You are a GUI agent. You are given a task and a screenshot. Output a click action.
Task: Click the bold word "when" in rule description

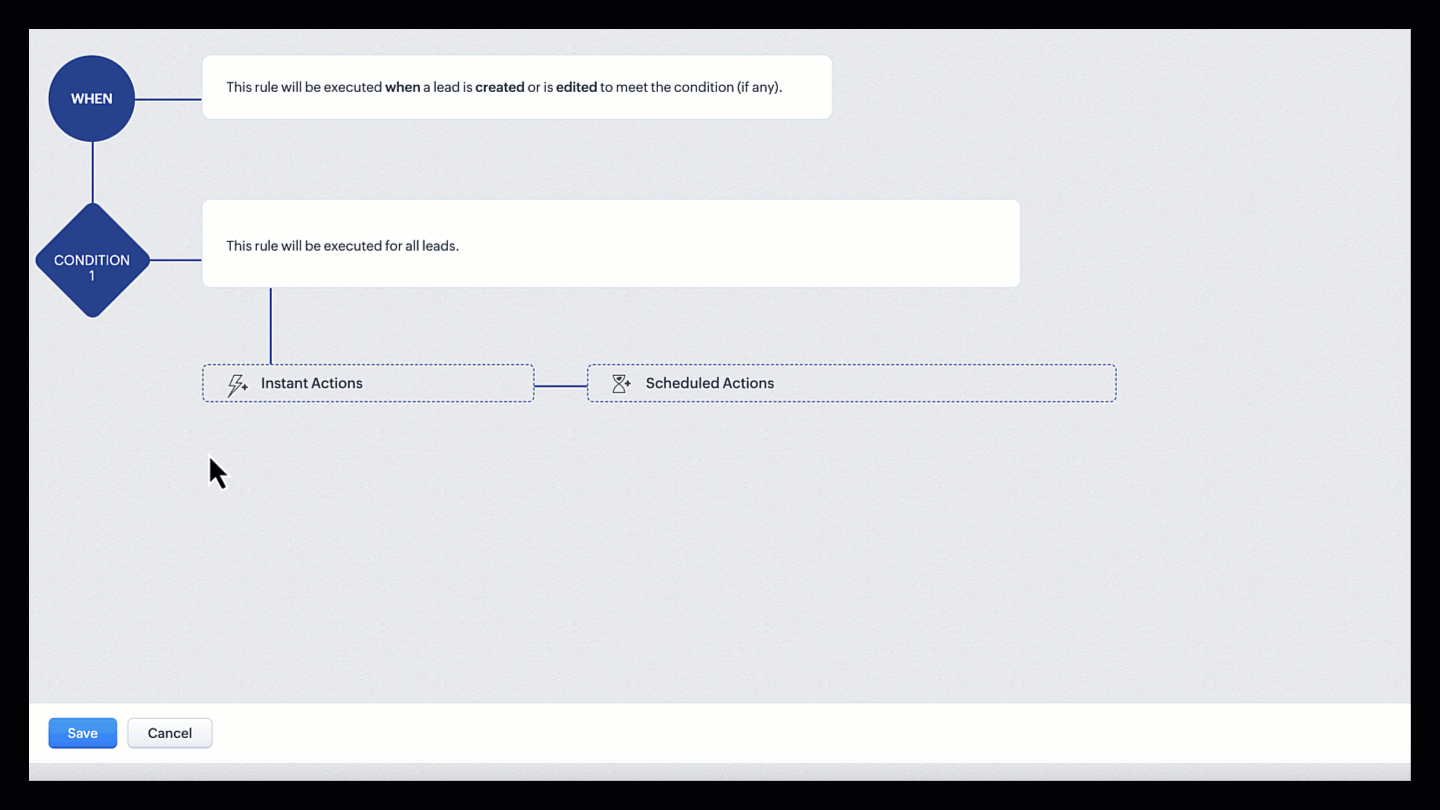(x=402, y=88)
